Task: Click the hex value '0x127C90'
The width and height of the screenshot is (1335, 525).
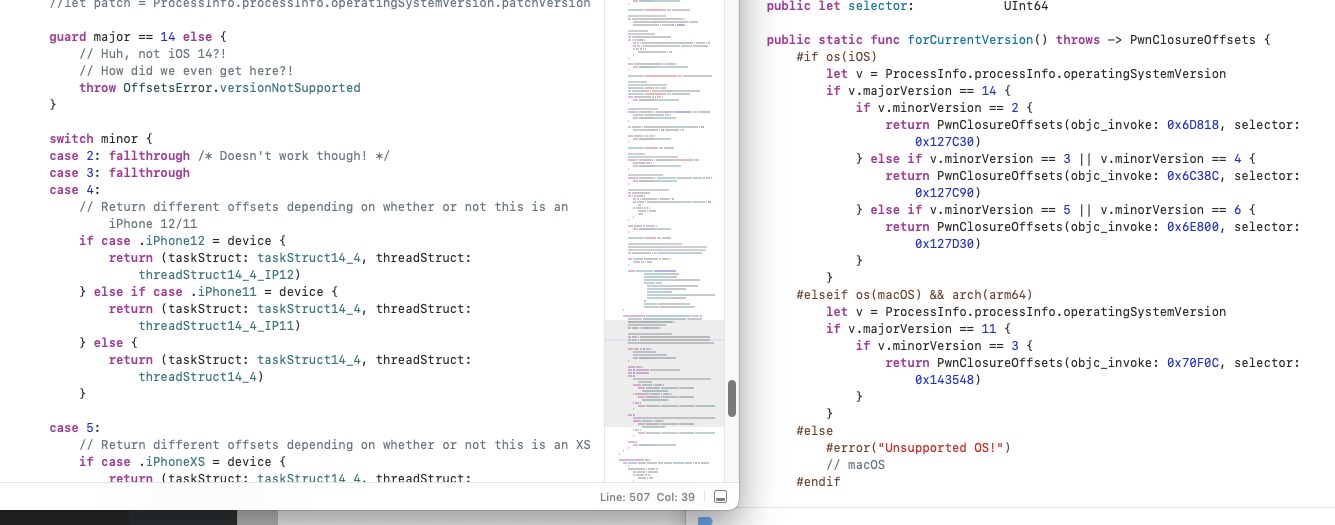Action: [943, 194]
